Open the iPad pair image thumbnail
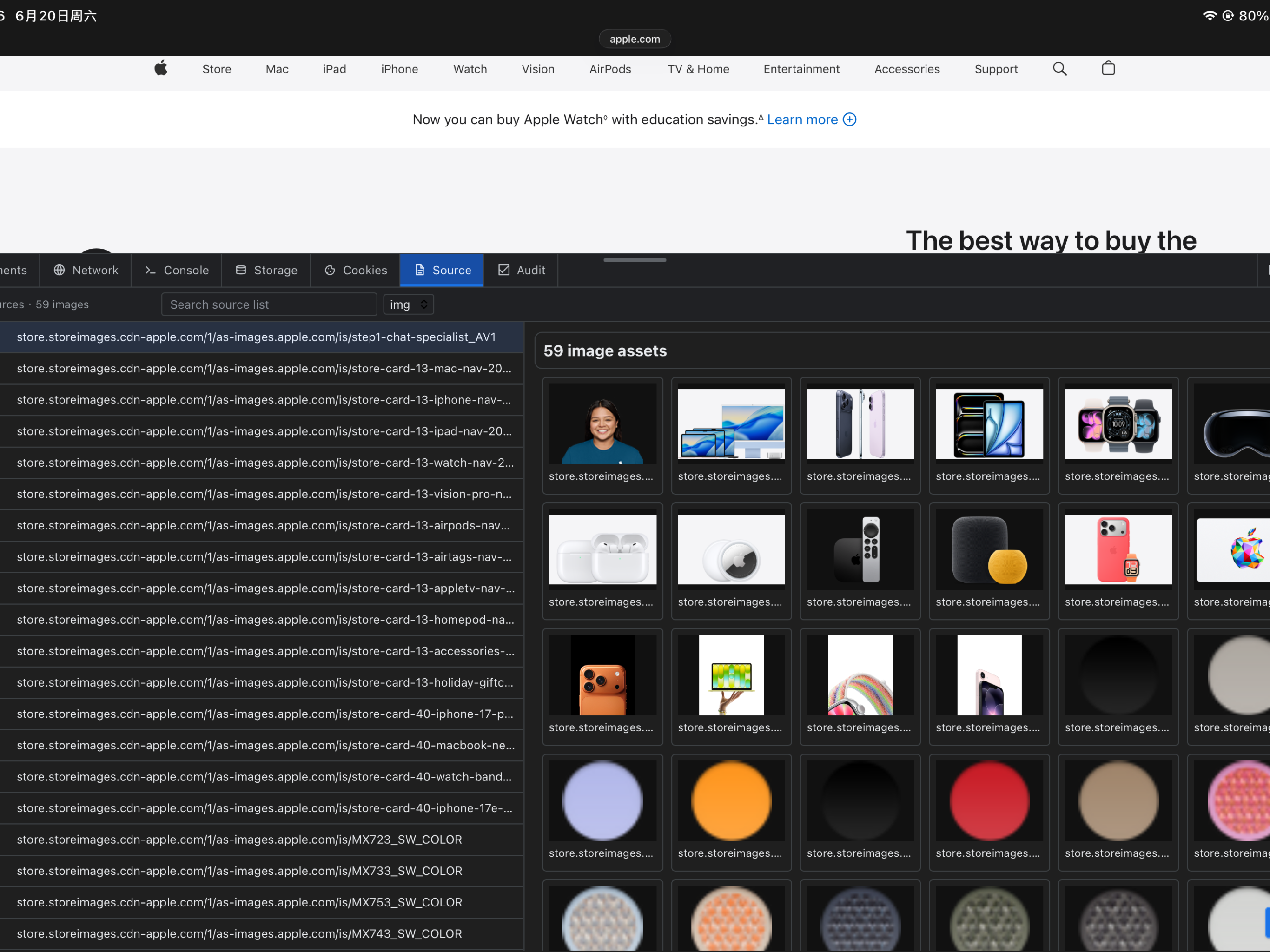Screen dimensions: 1270x952 [x=989, y=435]
